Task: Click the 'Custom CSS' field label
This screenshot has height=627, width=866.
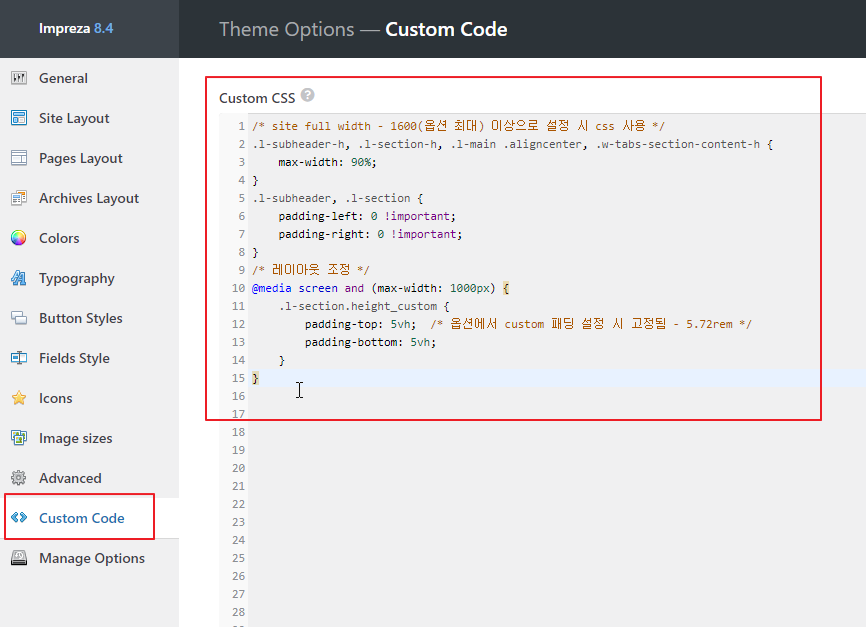Action: [x=257, y=98]
